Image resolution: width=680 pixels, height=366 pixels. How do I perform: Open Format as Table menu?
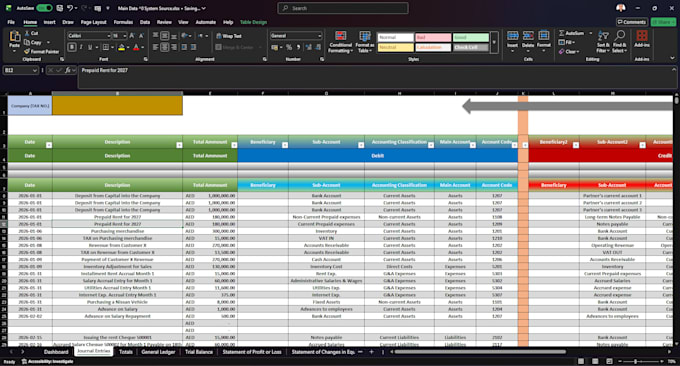click(x=365, y=42)
